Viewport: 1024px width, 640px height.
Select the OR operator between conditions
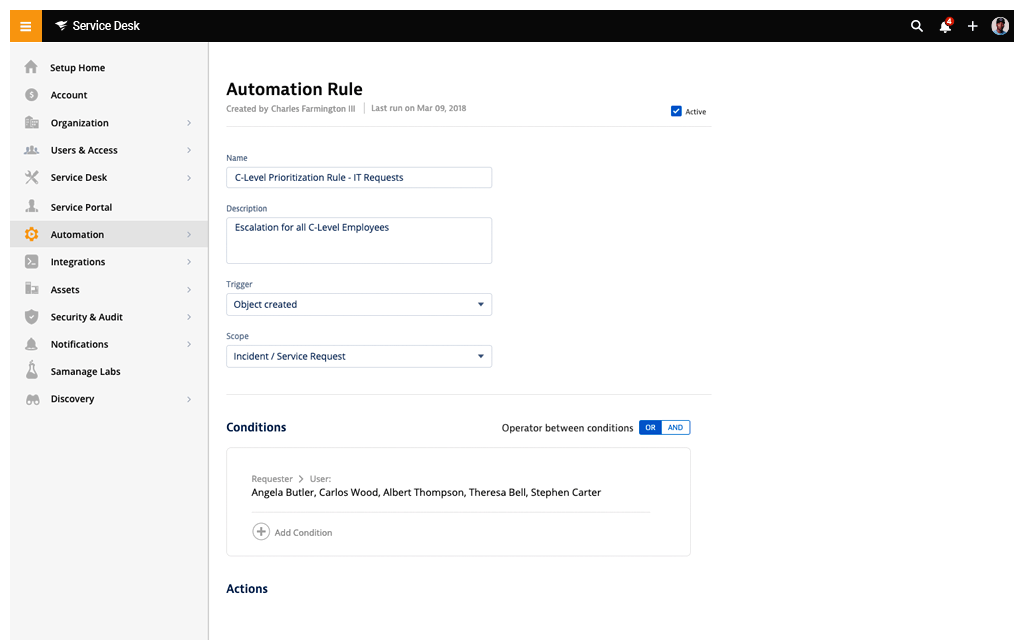[651, 427]
